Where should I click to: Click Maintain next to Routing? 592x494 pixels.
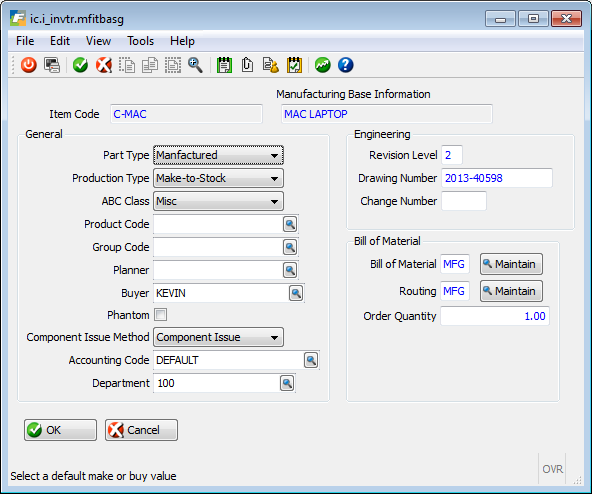[511, 291]
